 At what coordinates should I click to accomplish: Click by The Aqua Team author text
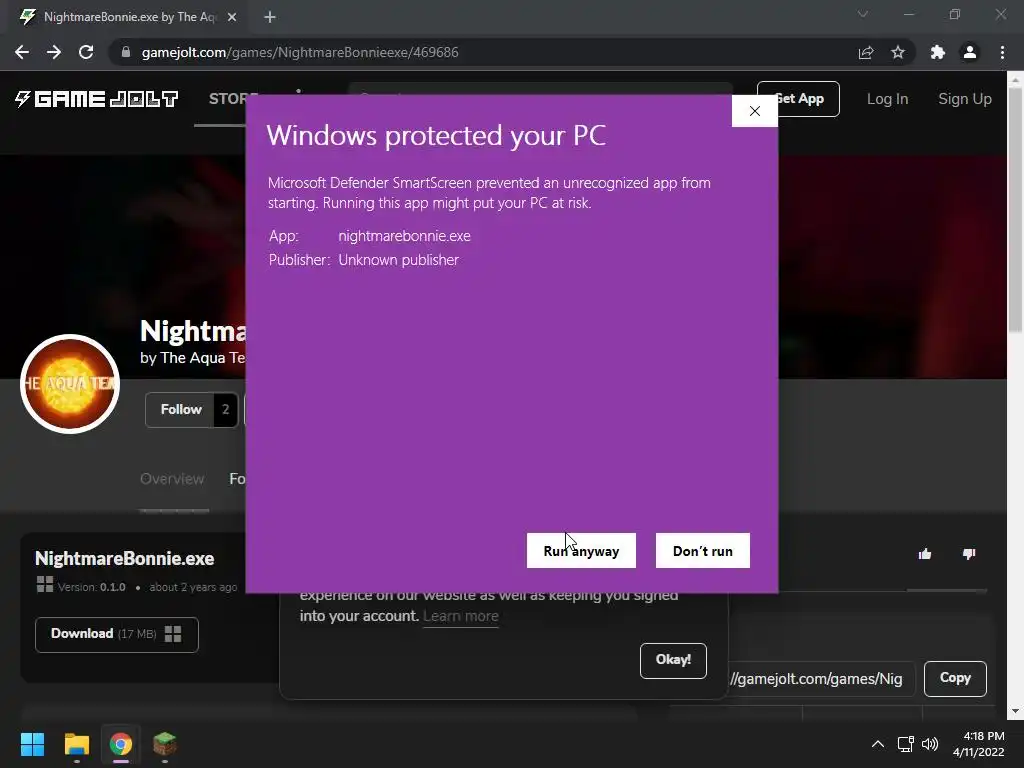pos(192,358)
